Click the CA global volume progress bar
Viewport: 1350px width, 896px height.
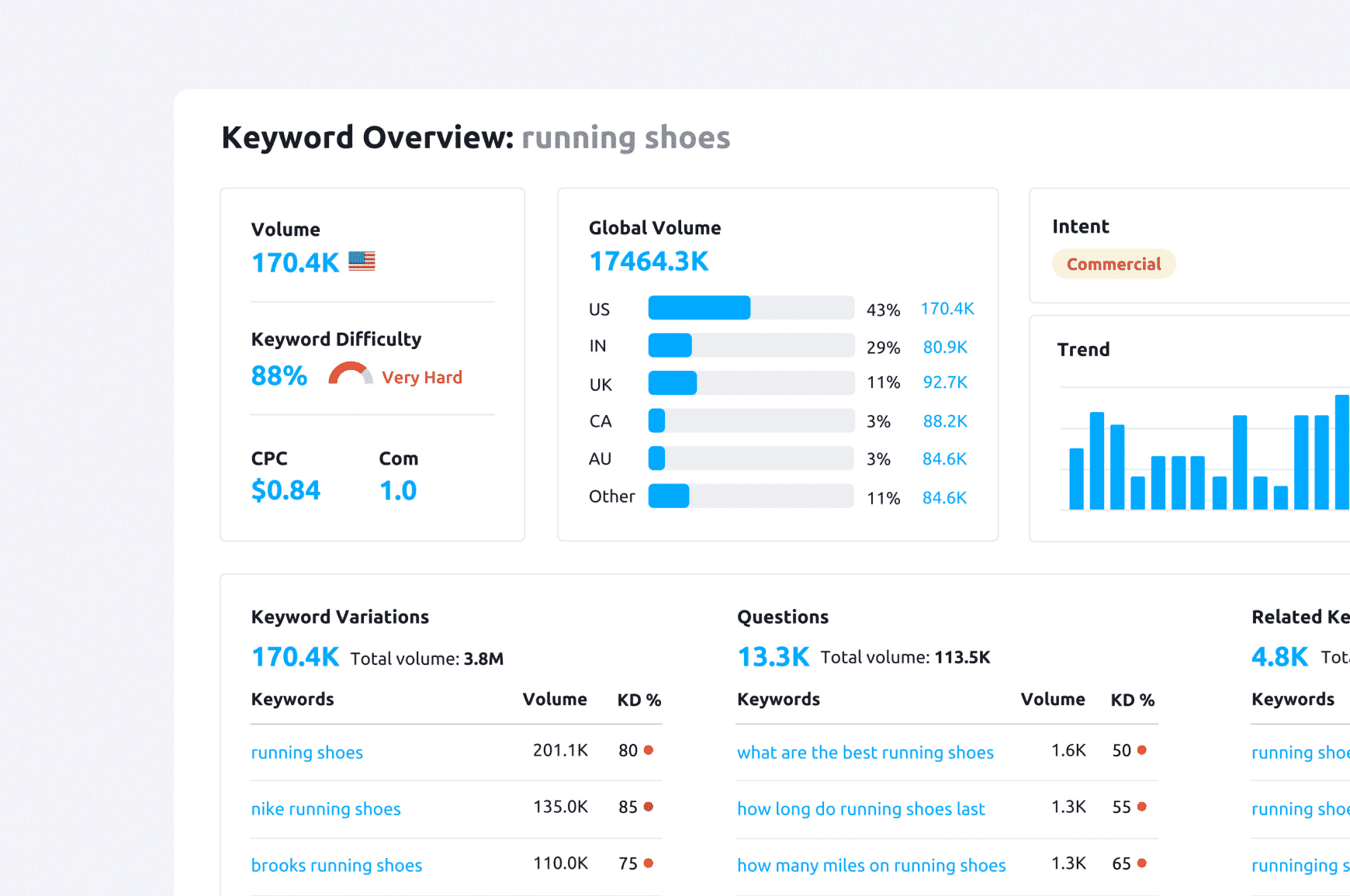point(751,420)
